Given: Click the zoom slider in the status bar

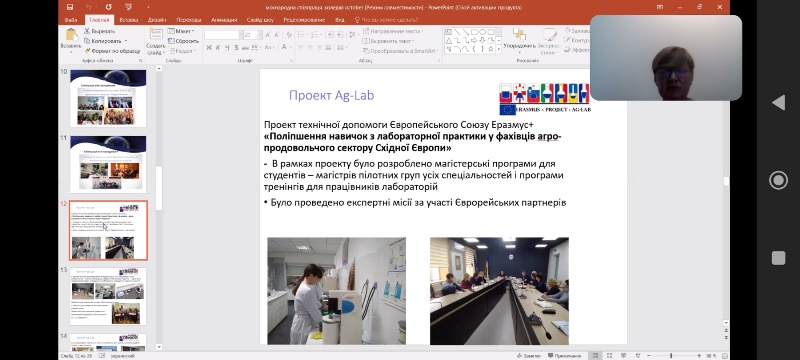Looking at the screenshot, I should coord(672,355).
